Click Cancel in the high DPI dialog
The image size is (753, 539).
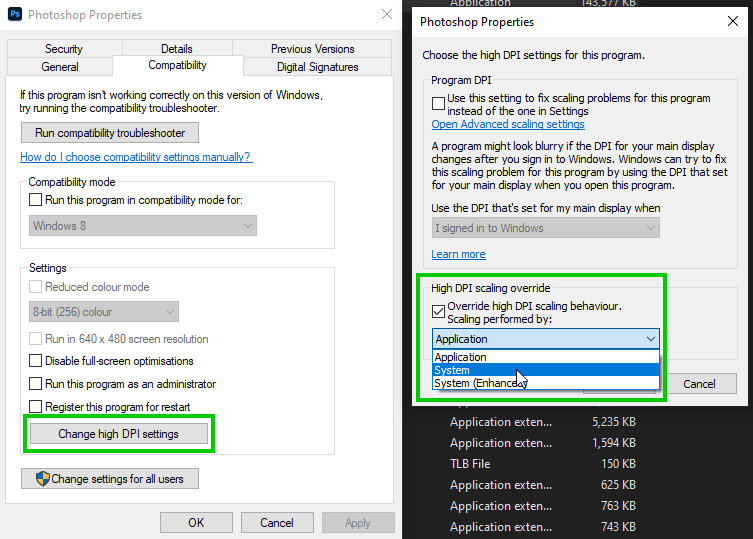coord(699,384)
